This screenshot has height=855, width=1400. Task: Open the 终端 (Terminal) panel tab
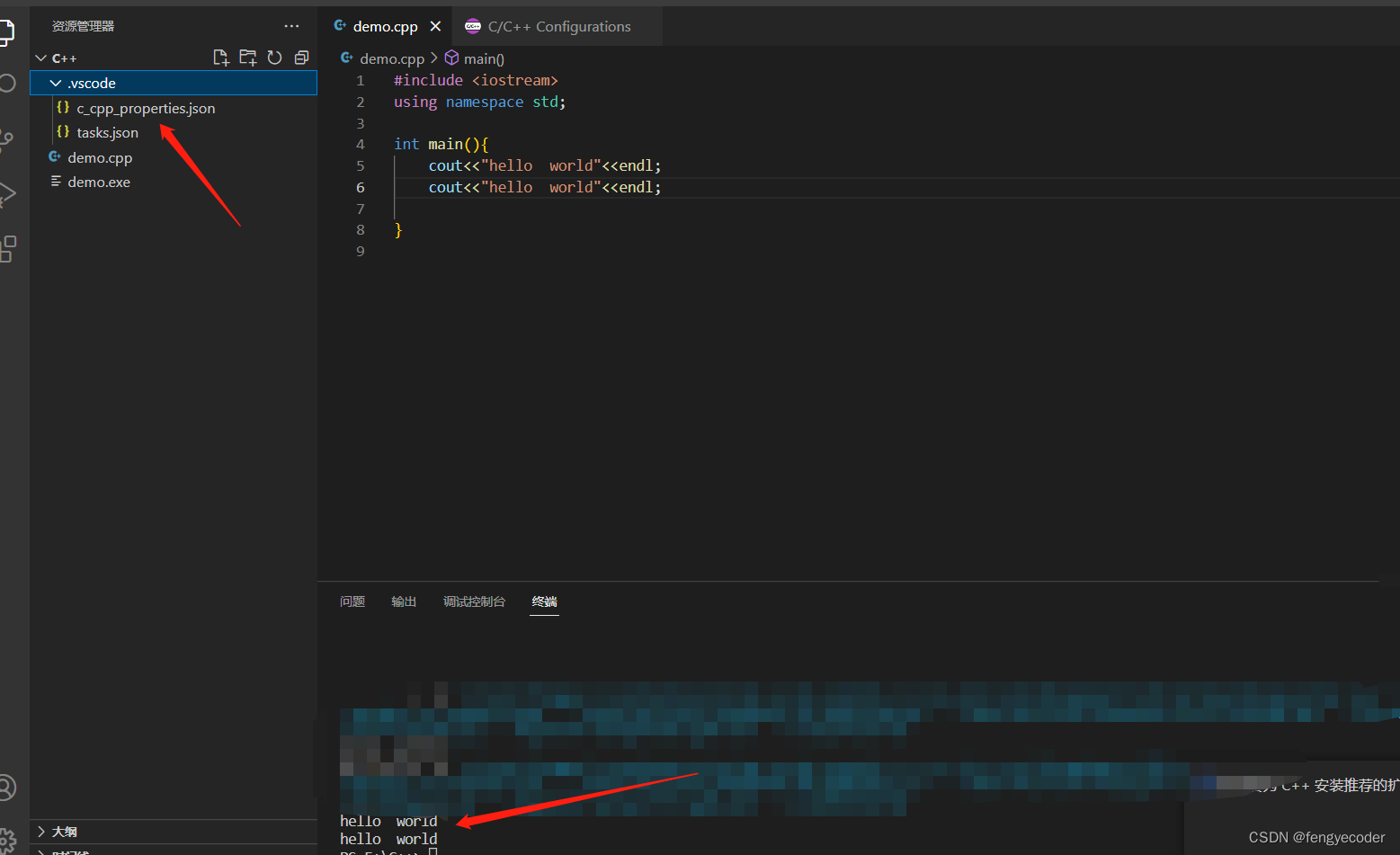[x=545, y=601]
